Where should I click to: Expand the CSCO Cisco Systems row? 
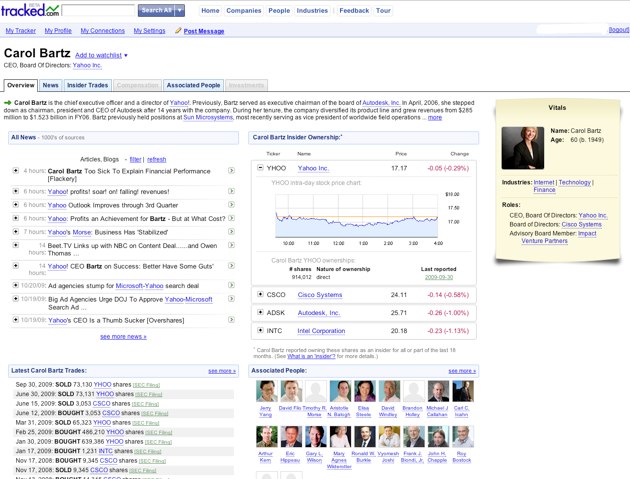pyautogui.click(x=260, y=295)
